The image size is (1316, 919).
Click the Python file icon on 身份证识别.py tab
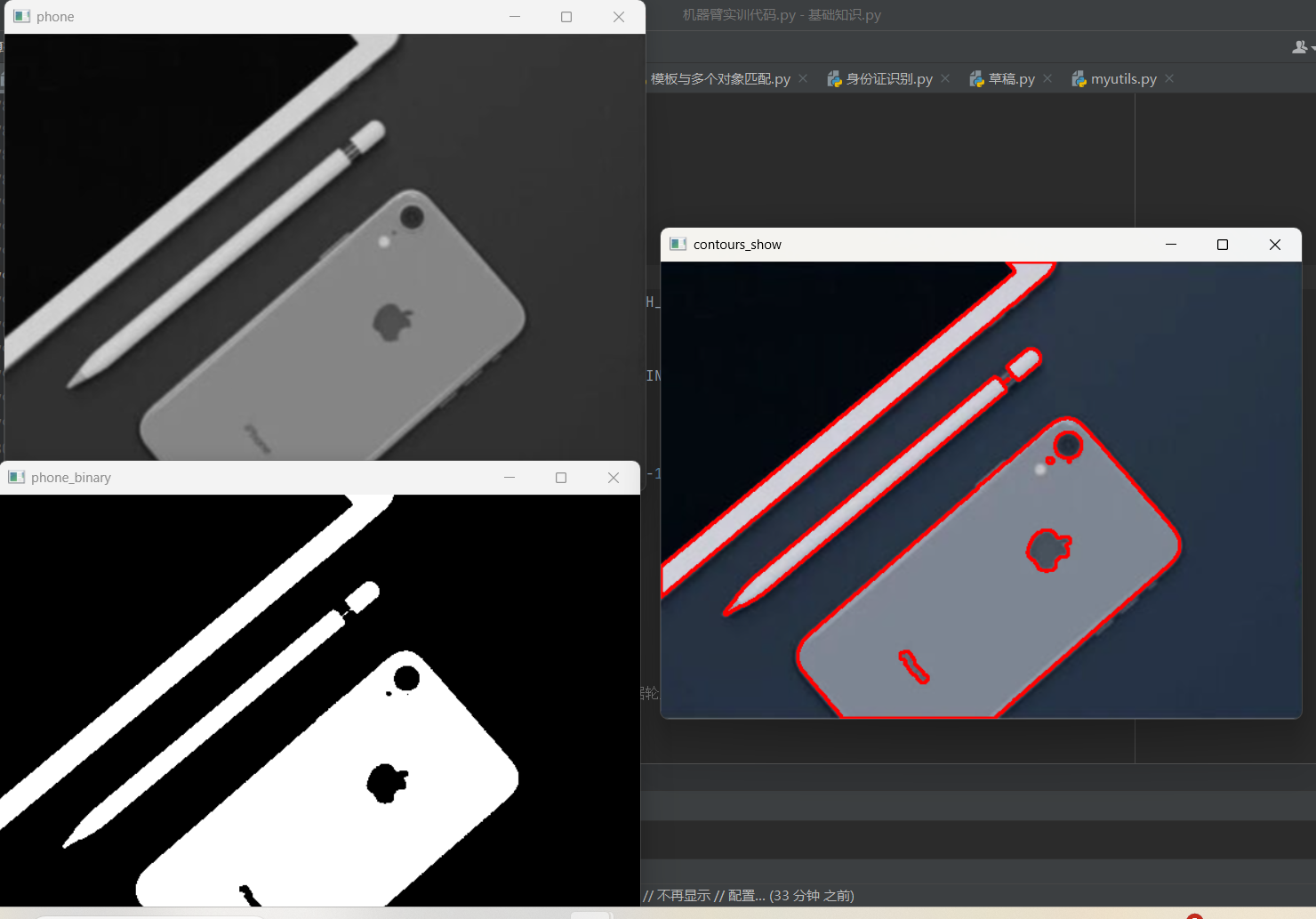834,79
